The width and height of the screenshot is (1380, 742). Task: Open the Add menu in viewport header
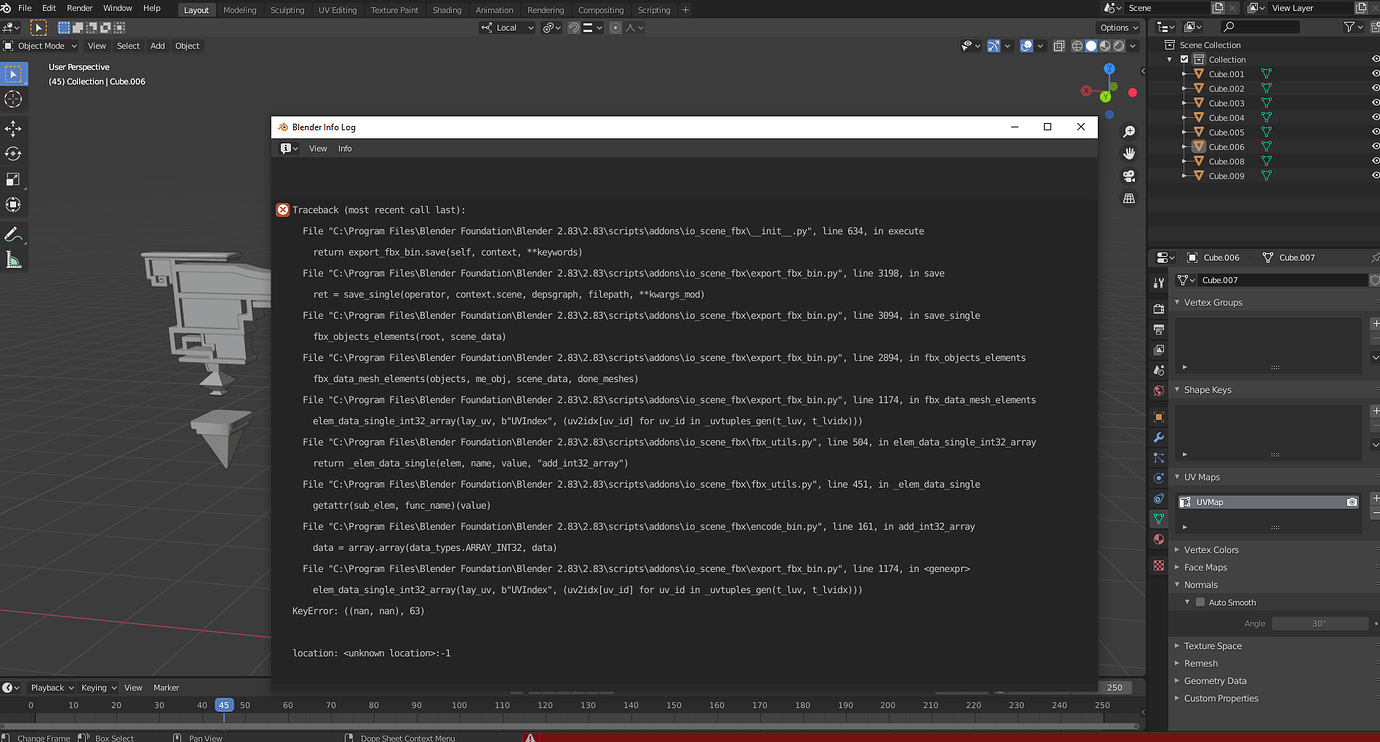(158, 46)
